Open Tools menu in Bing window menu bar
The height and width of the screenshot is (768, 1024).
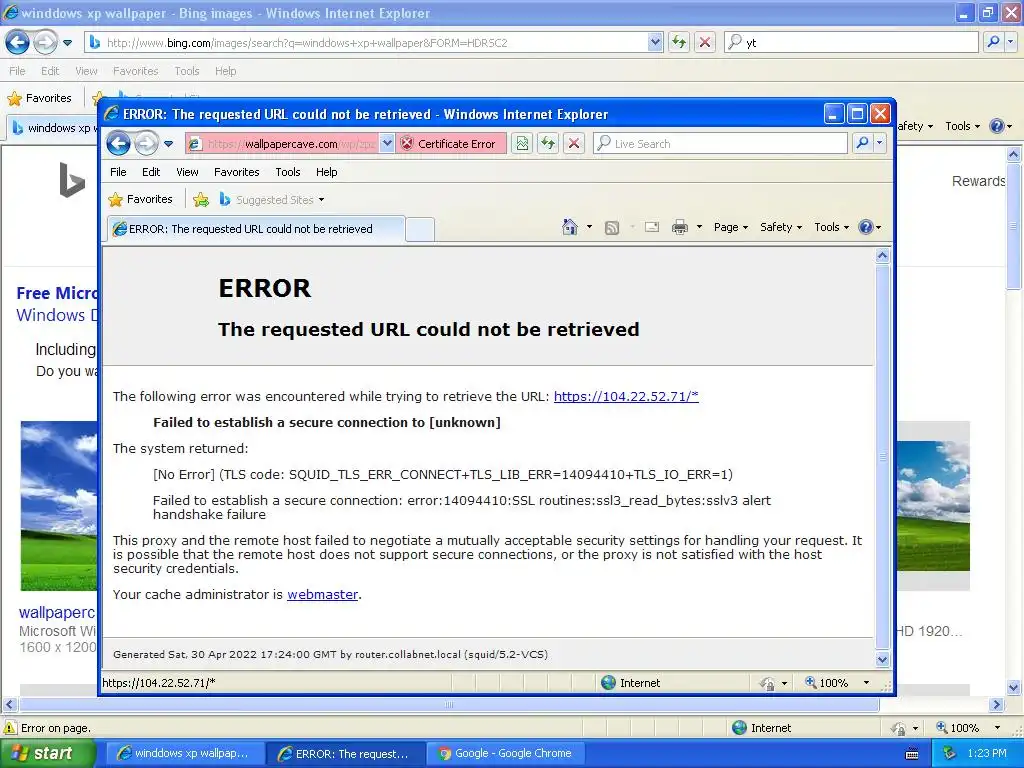[x=187, y=71]
